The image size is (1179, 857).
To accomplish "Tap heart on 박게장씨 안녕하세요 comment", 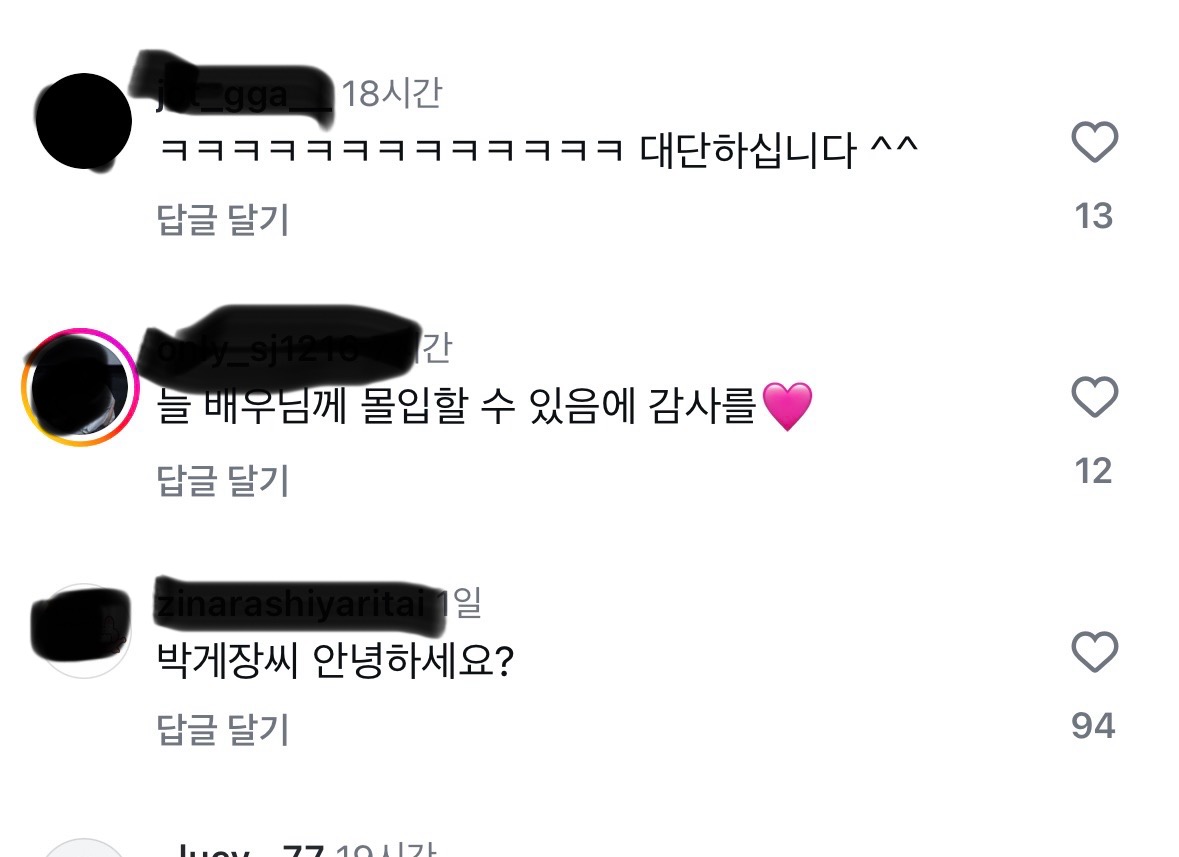I will pos(1094,651).
